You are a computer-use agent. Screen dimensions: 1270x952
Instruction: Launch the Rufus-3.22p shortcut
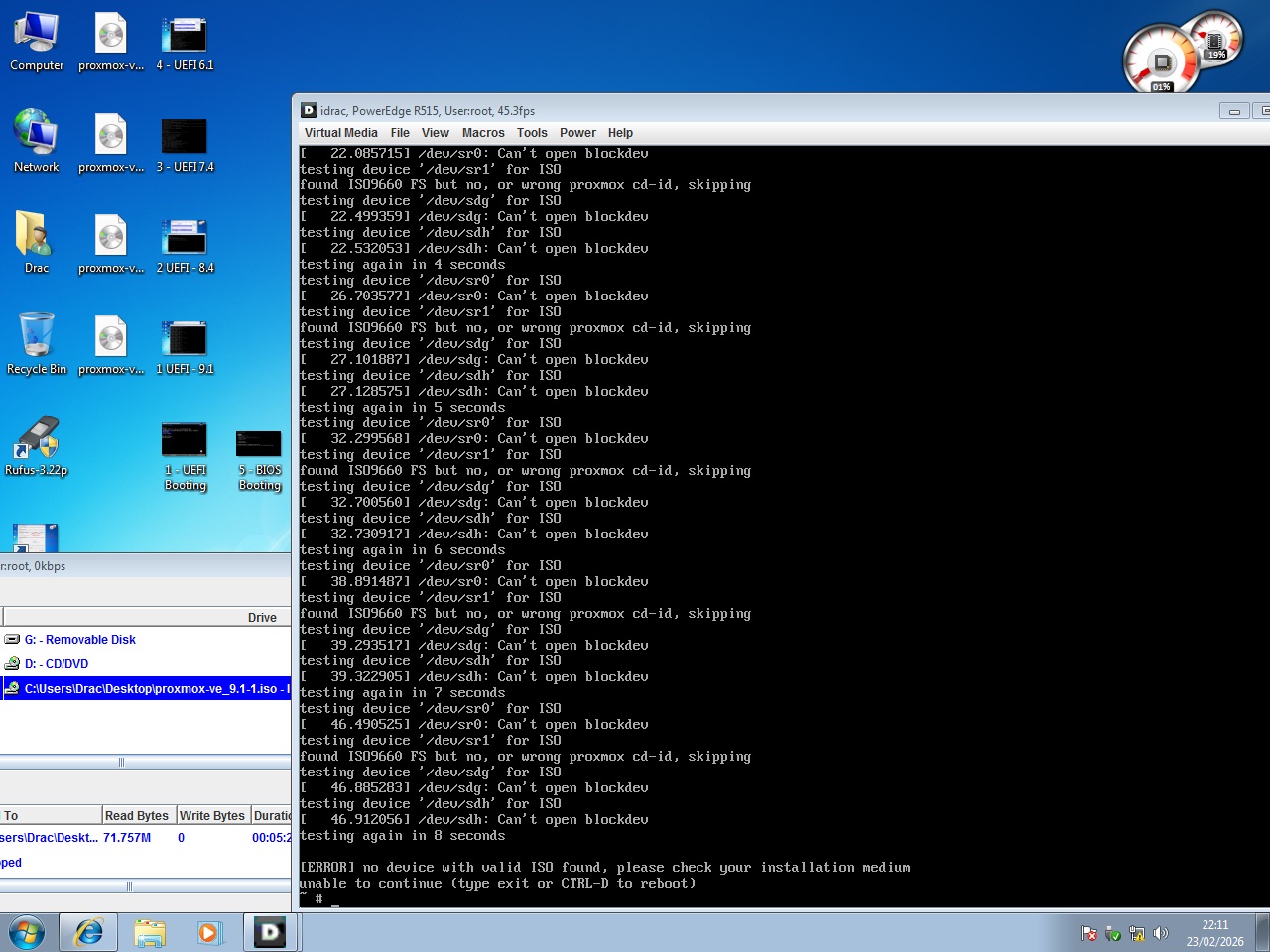pyautogui.click(x=37, y=446)
